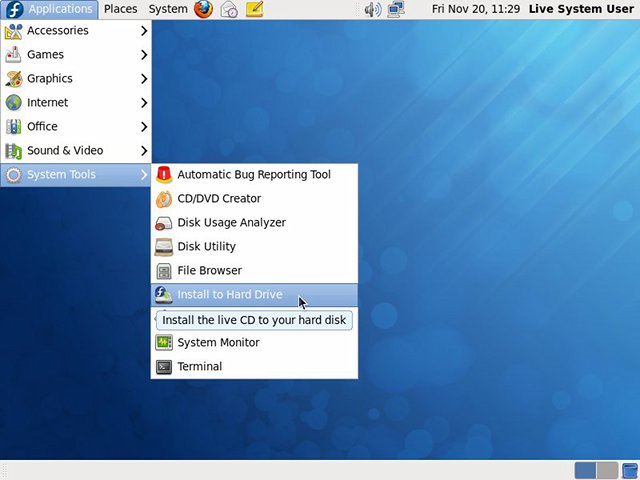Switch to the first workspace
This screenshot has width=640, height=480.
[x=585, y=471]
